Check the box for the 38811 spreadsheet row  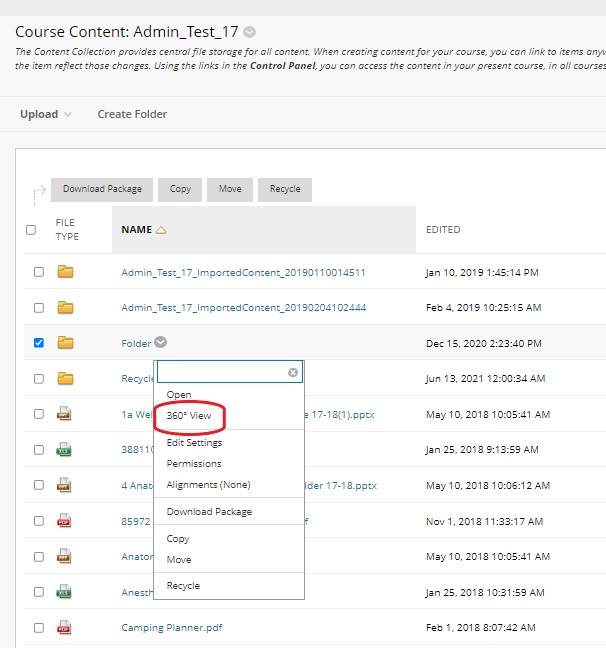click(x=38, y=449)
